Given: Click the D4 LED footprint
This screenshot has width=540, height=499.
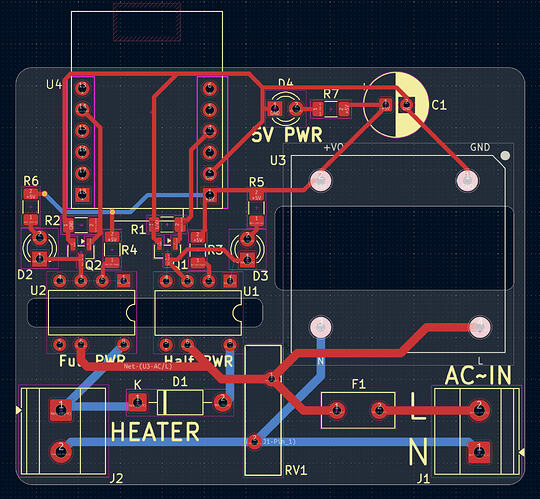Looking at the screenshot, I should click(x=285, y=109).
